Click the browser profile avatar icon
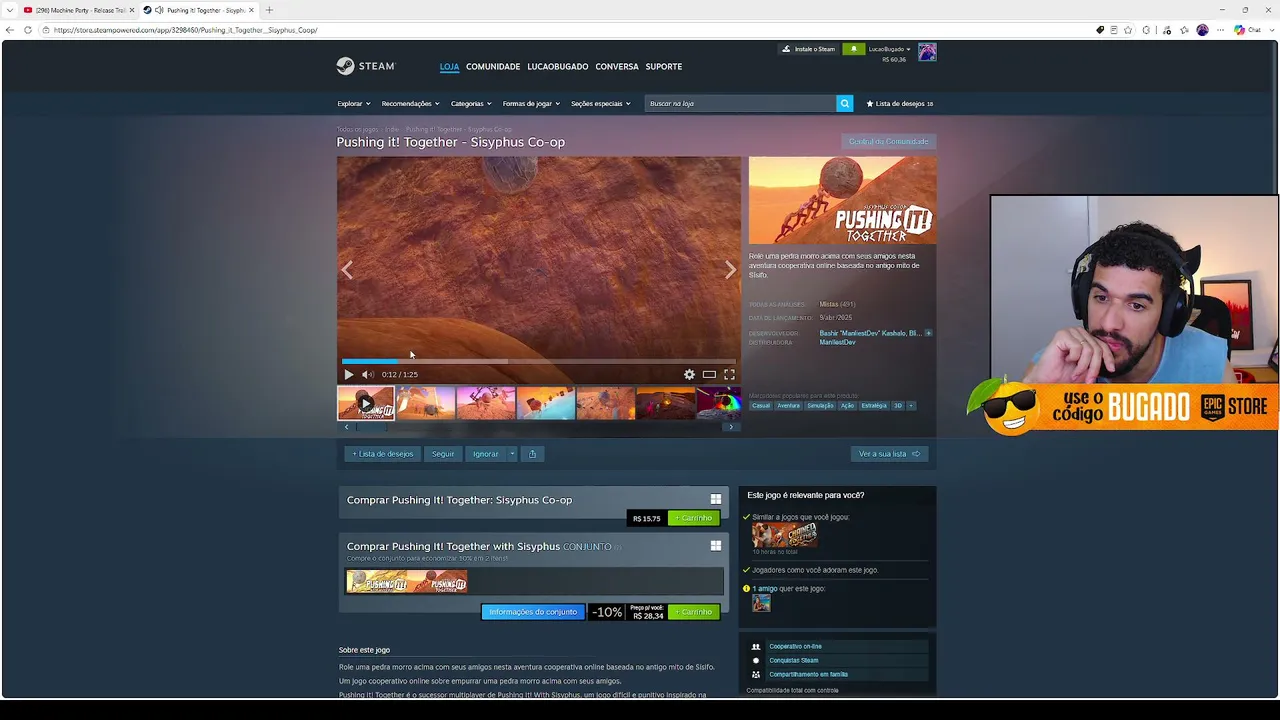1280x720 pixels. pos(1202,30)
